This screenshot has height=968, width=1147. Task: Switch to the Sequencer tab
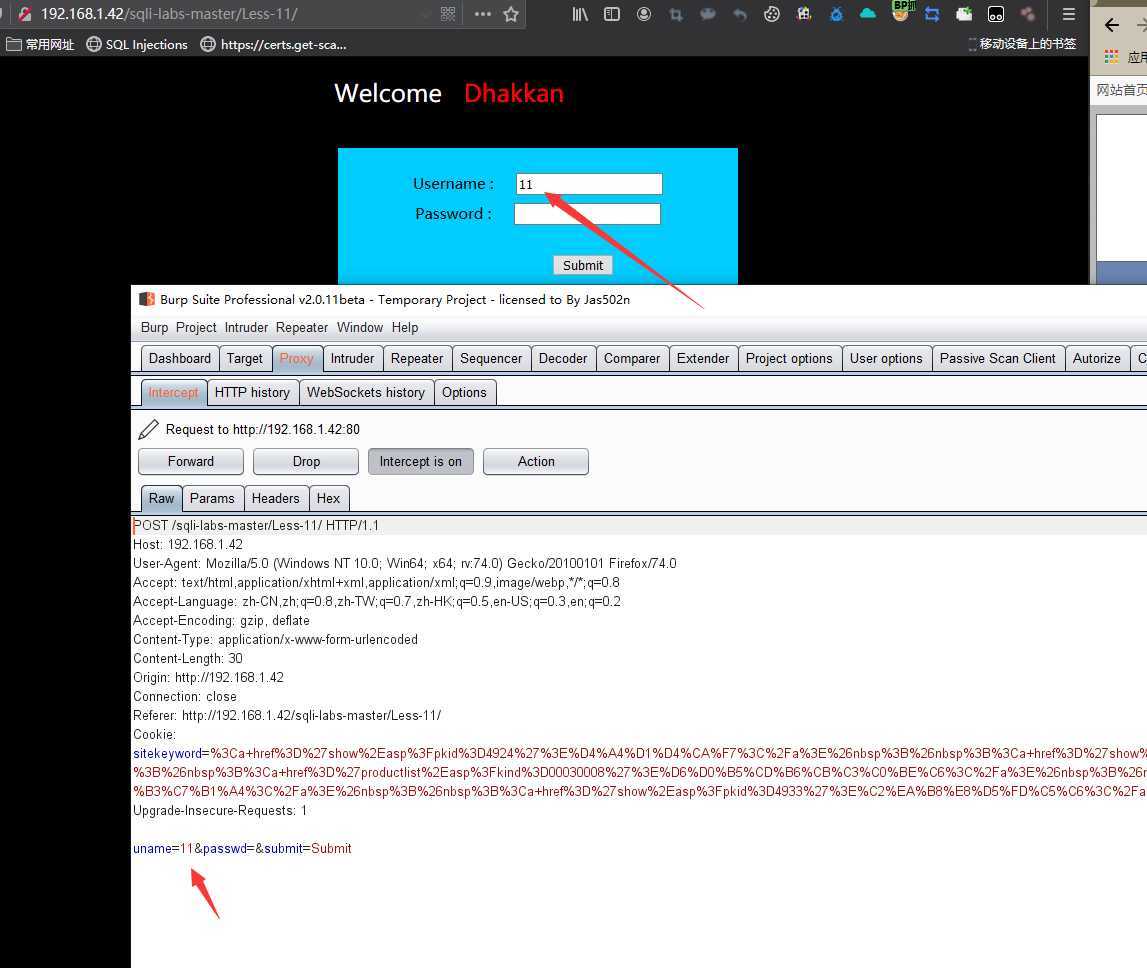point(491,359)
